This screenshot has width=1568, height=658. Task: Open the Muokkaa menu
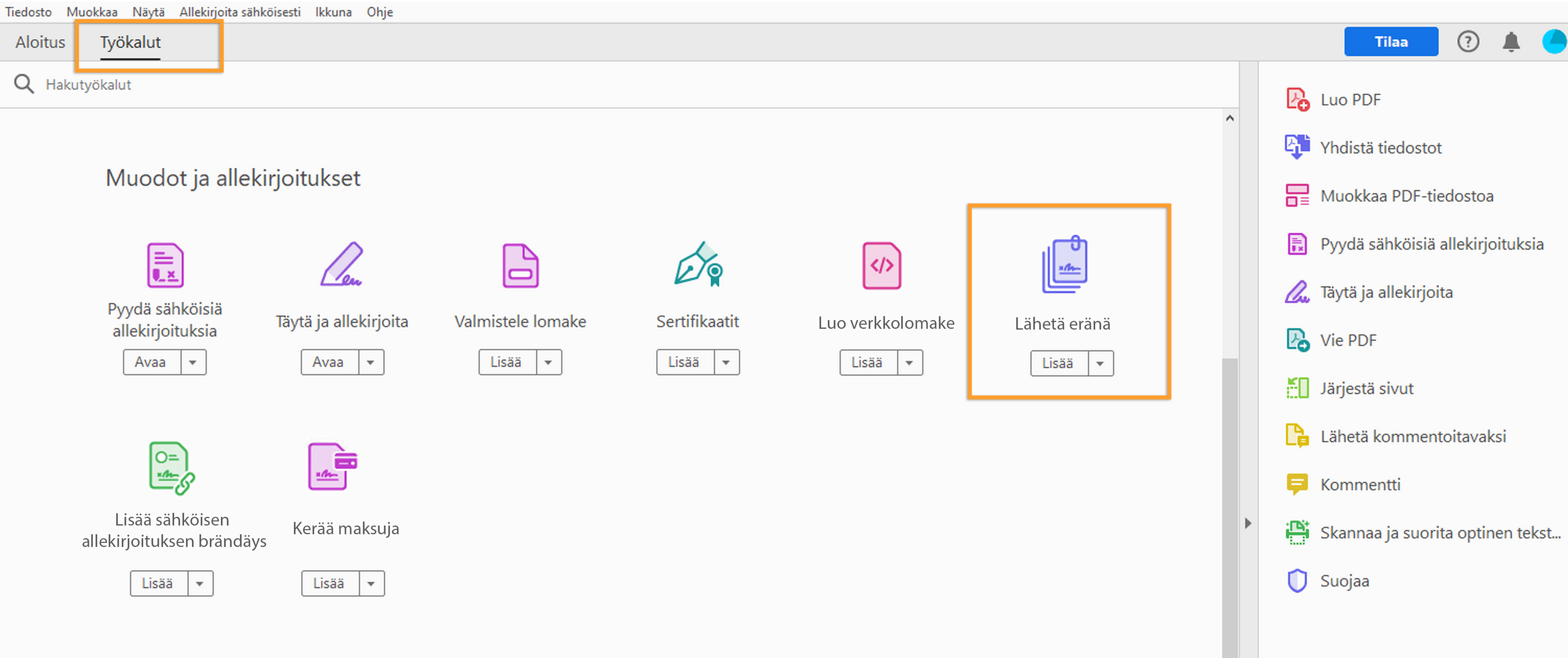point(92,12)
